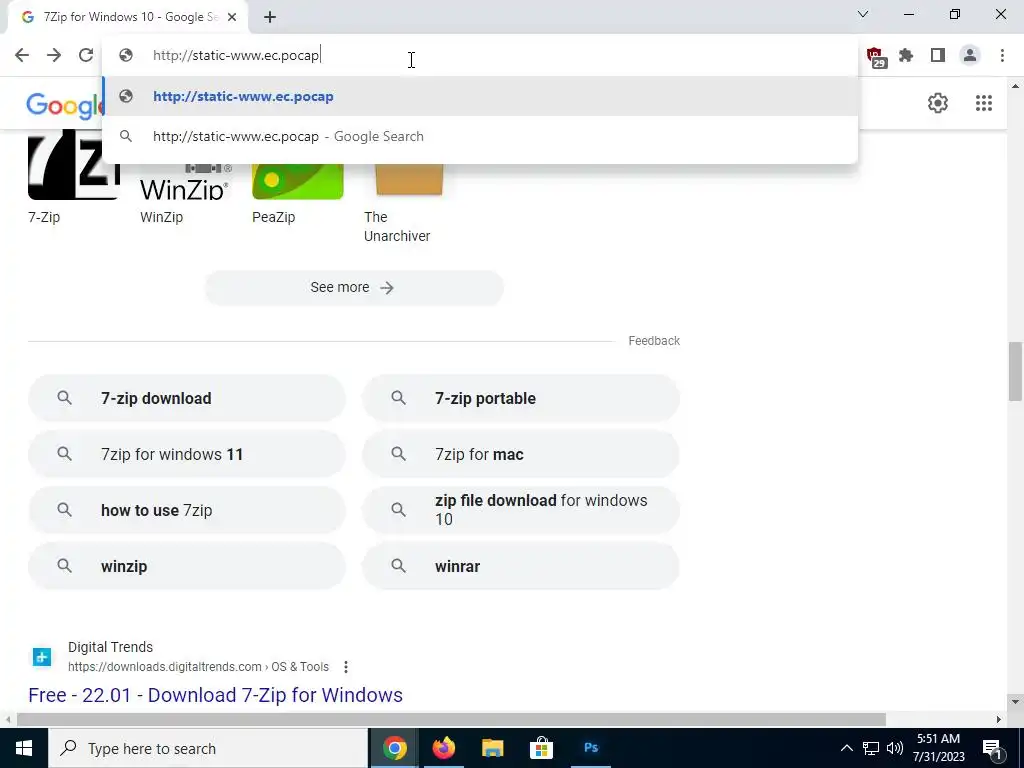1024x768 pixels.
Task: Open the notification center icon
Action: click(x=992, y=748)
